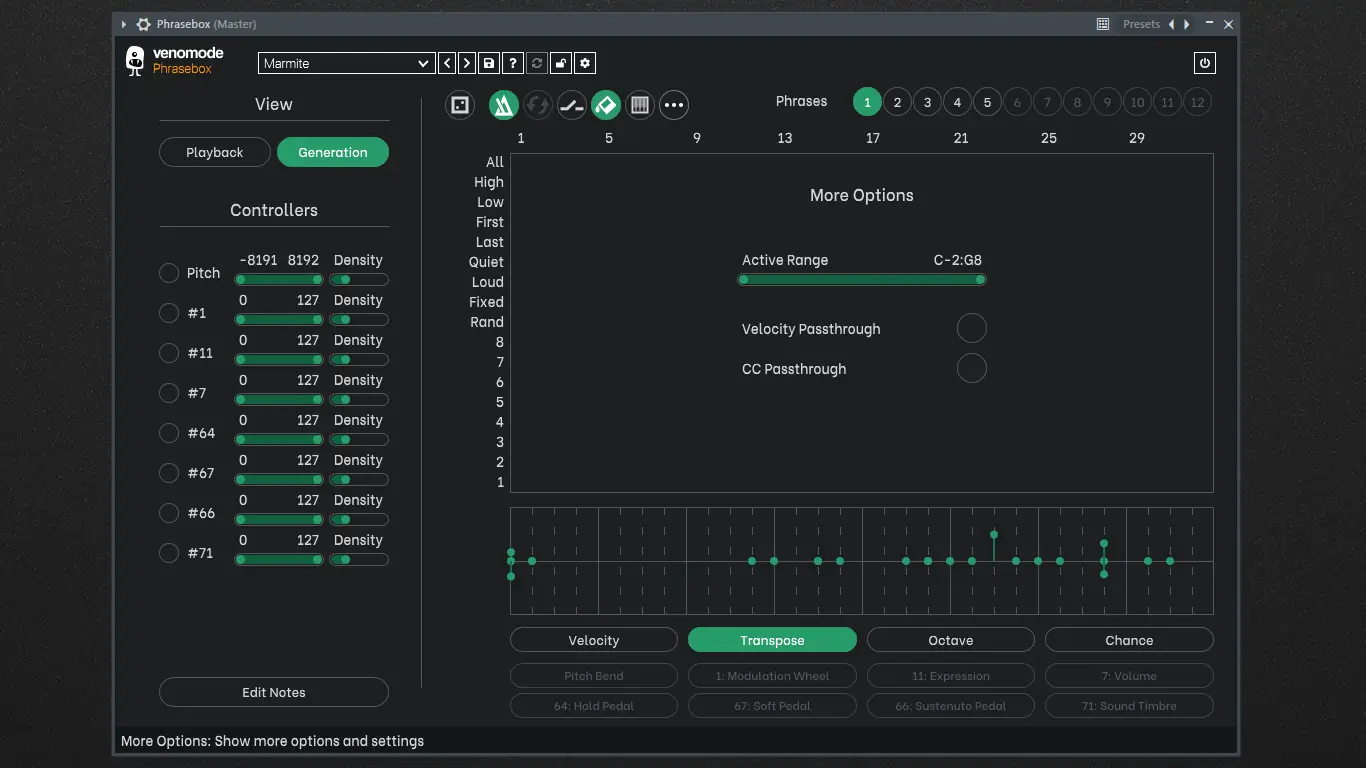Viewport: 1366px width, 768px height.
Task: Open help via the question mark icon
Action: pyautogui.click(x=513, y=63)
